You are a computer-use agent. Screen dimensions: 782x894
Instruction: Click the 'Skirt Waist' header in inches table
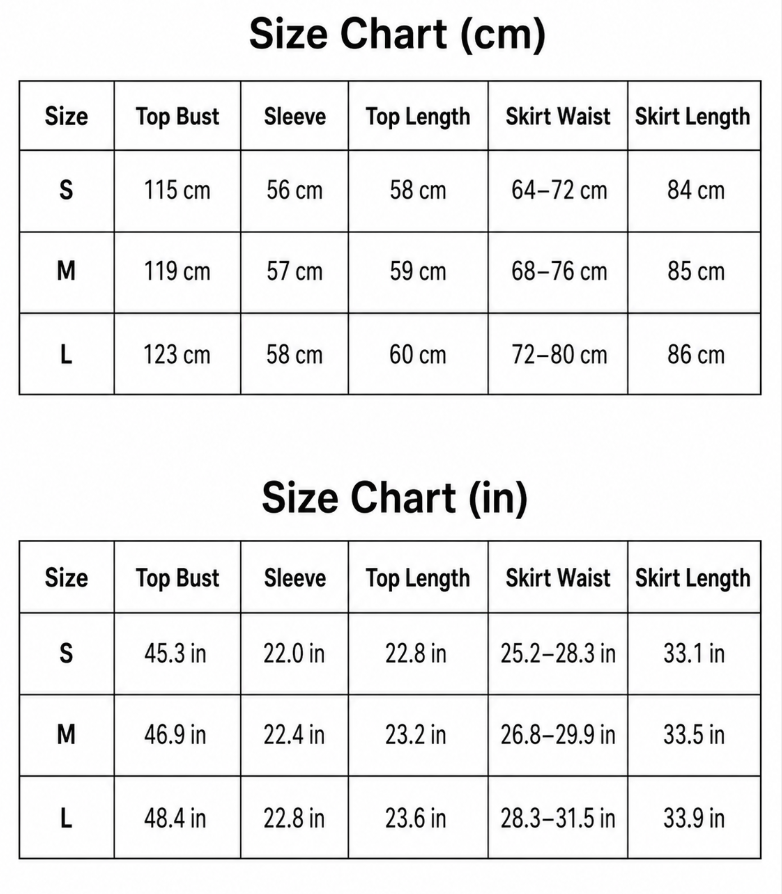[x=558, y=578]
